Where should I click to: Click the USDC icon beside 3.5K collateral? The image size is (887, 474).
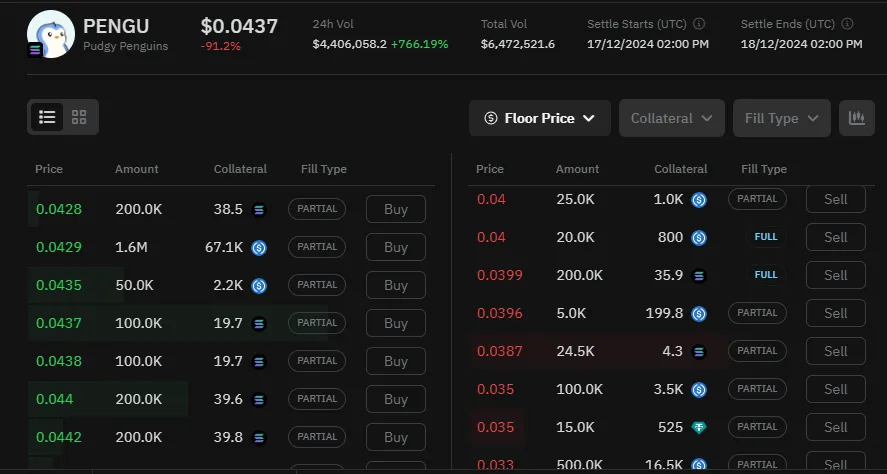(699, 389)
